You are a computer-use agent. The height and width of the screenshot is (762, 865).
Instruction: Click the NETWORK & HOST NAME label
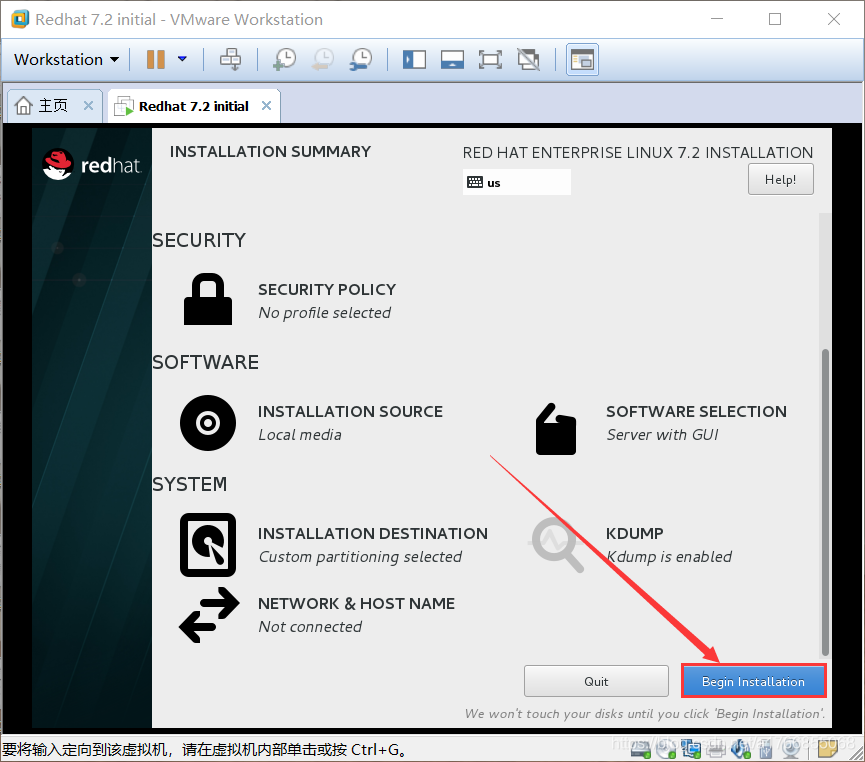356,604
